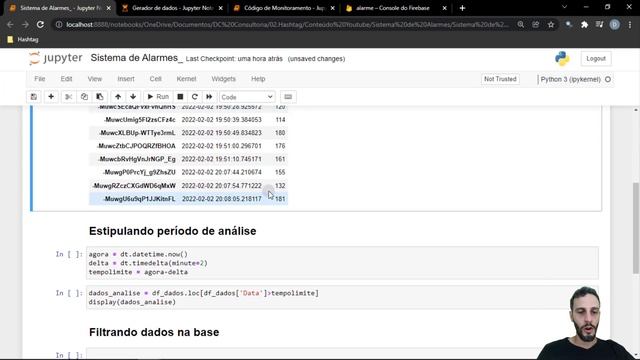The height and width of the screenshot is (360, 640).
Task: Open the command palette keyboard icon
Action: click(288, 97)
